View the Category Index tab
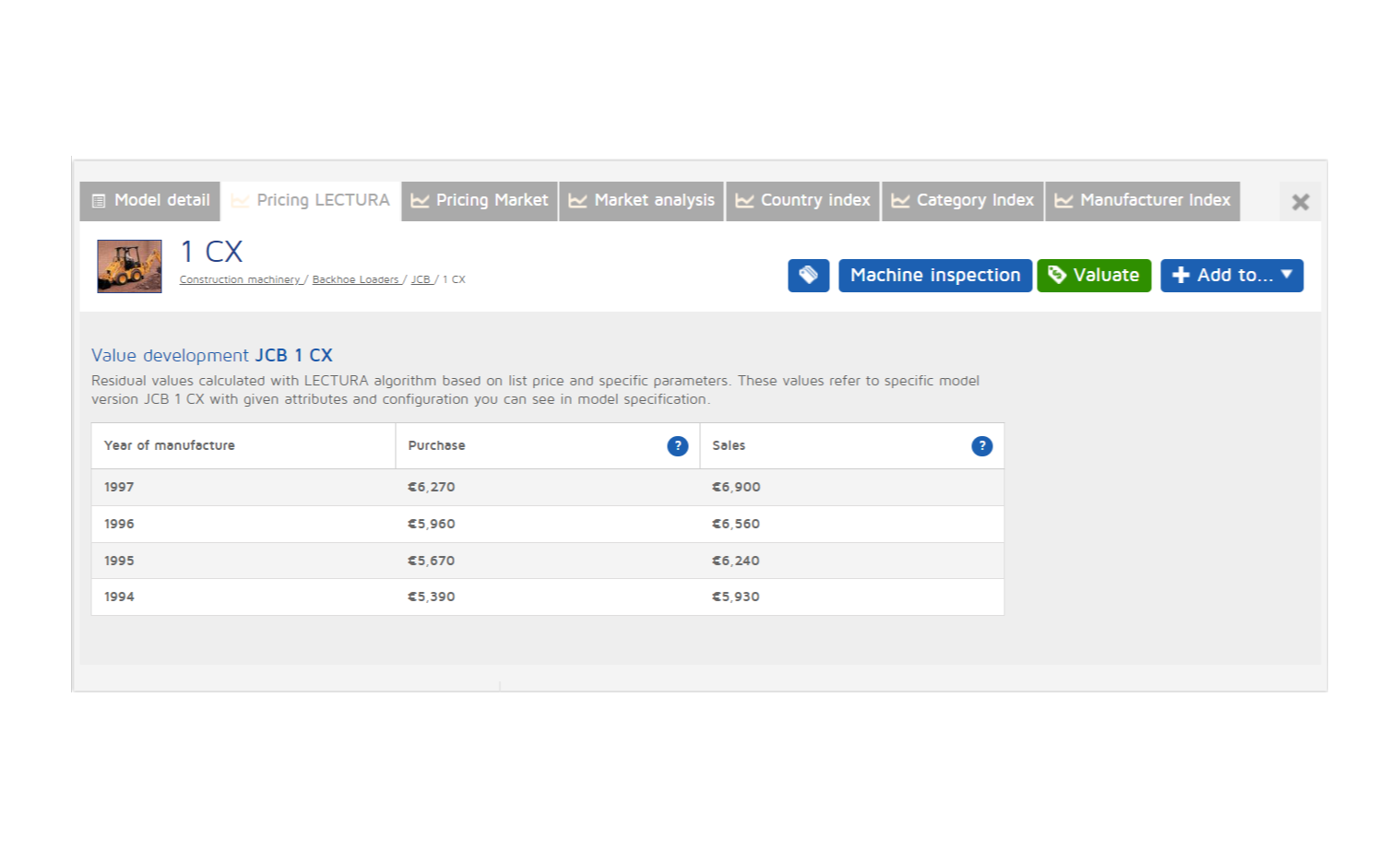Screen dimensions: 1400x863 [963, 201]
